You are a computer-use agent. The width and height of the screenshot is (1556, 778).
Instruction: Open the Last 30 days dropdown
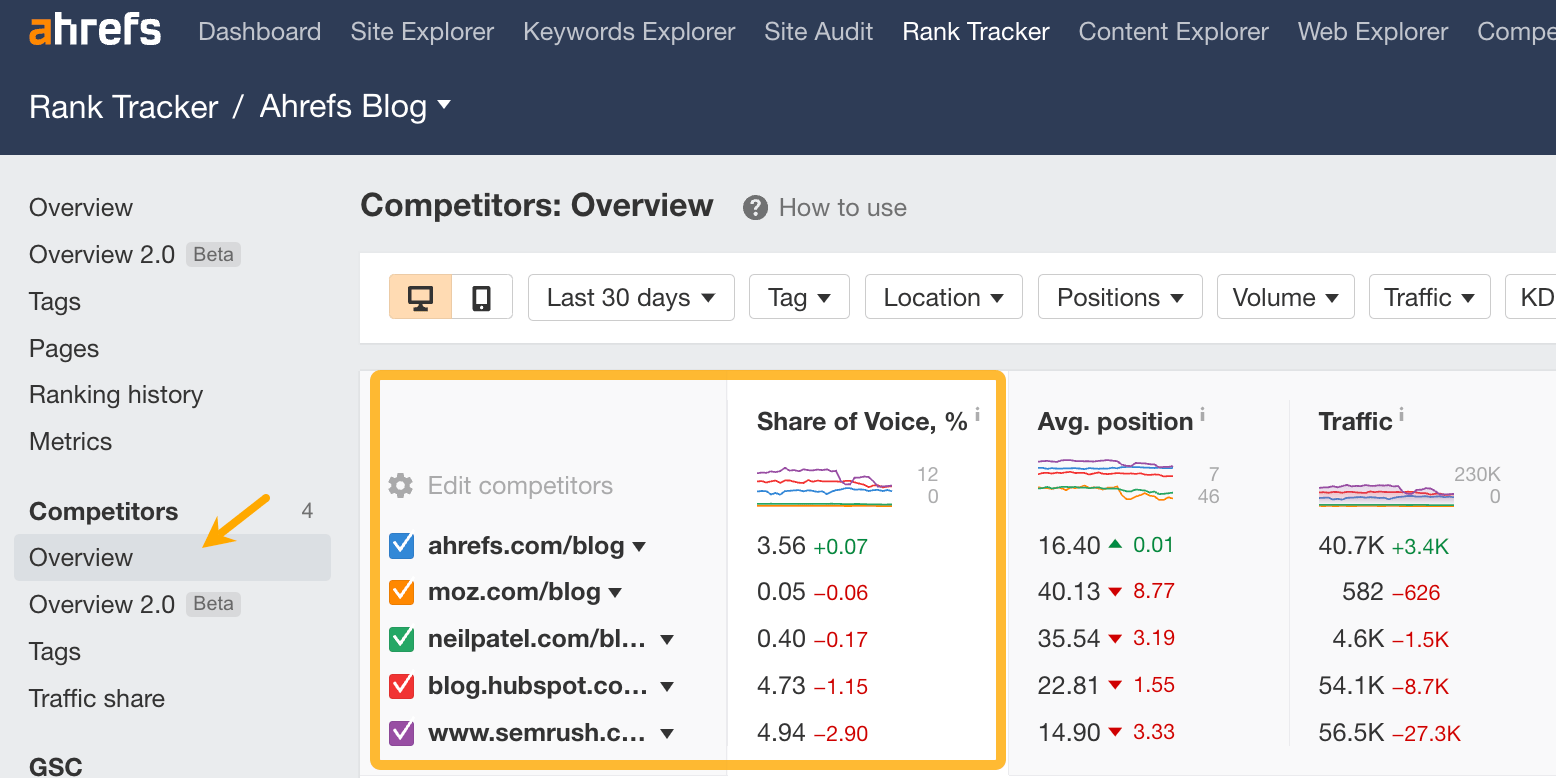tap(630, 297)
